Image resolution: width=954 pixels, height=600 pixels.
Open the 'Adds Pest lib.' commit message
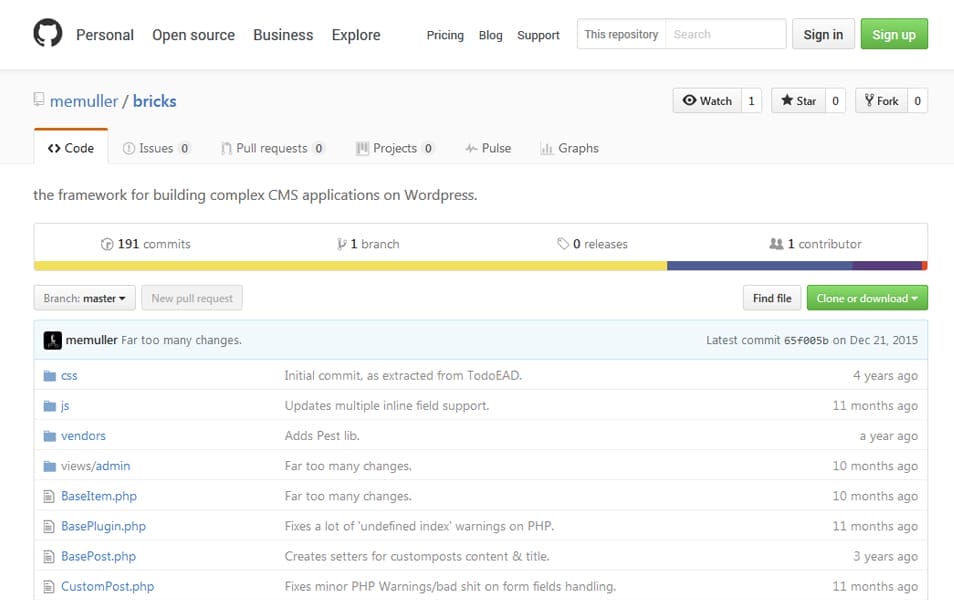click(322, 436)
